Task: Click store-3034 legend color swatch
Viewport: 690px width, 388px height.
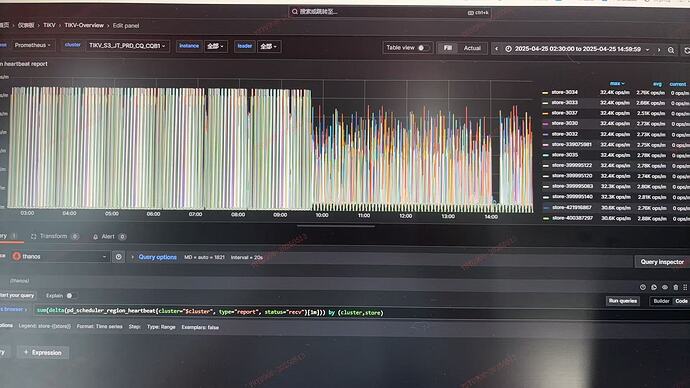Action: point(545,93)
